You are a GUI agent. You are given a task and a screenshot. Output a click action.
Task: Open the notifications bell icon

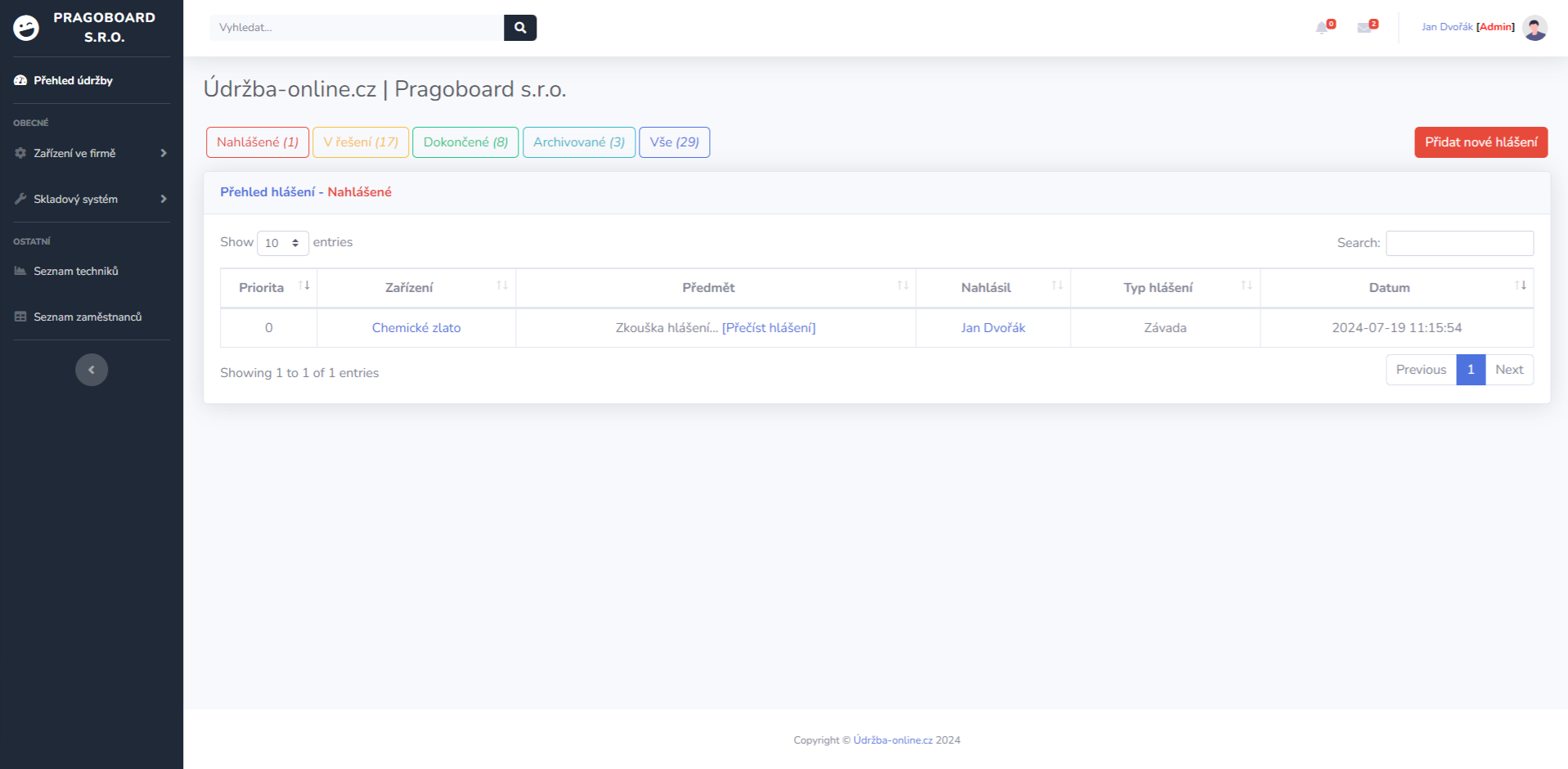[1322, 28]
